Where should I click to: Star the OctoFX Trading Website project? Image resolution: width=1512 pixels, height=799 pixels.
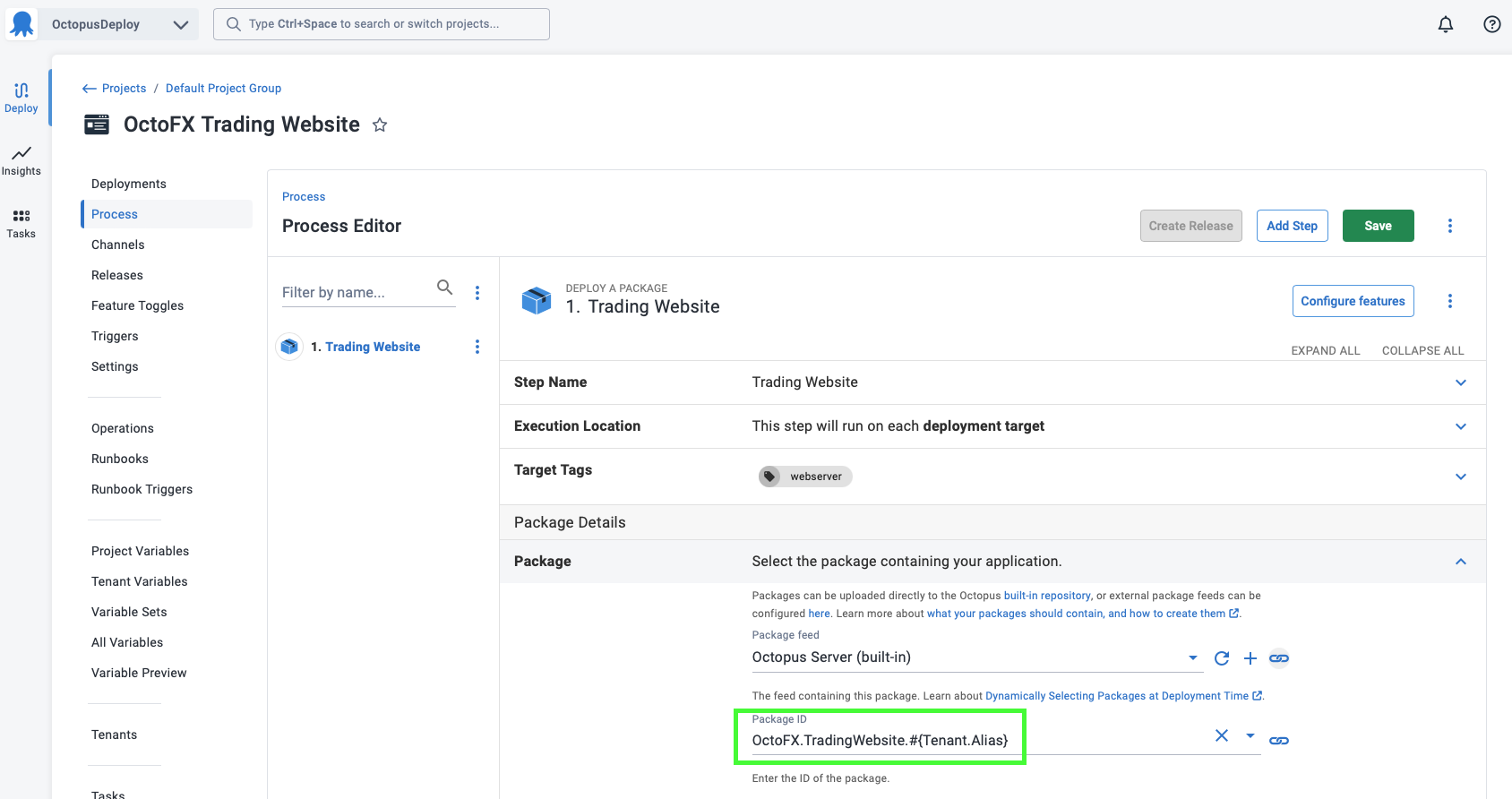[x=380, y=125]
